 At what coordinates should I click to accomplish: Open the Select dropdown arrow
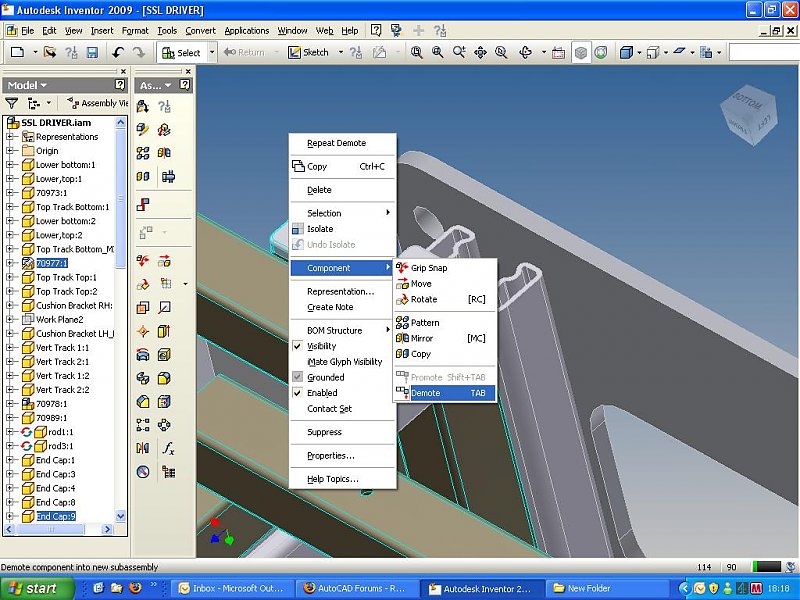[x=212, y=53]
